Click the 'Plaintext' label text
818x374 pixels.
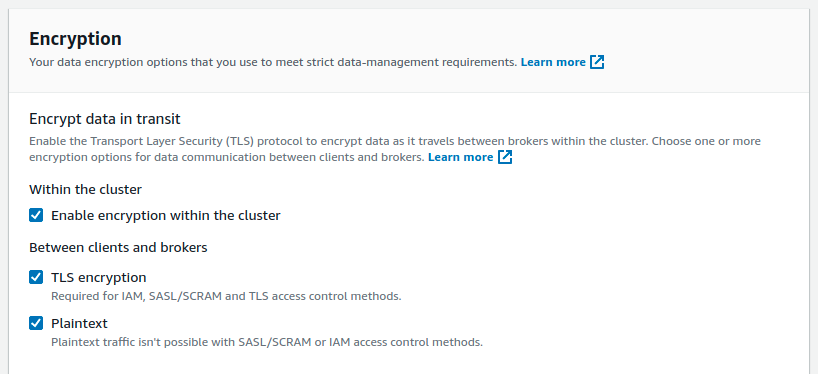pyautogui.click(x=79, y=323)
